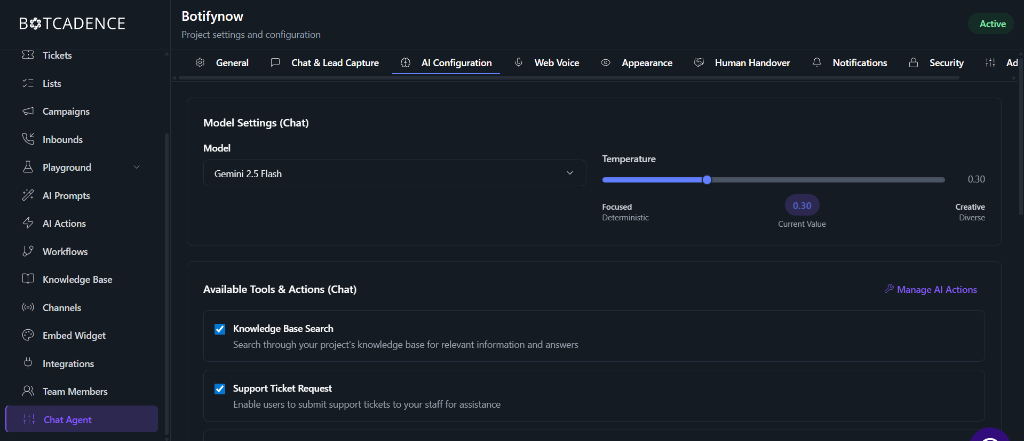The width and height of the screenshot is (1024, 441).
Task: Open Campaigns from the sidebar
Action: (x=82, y=112)
